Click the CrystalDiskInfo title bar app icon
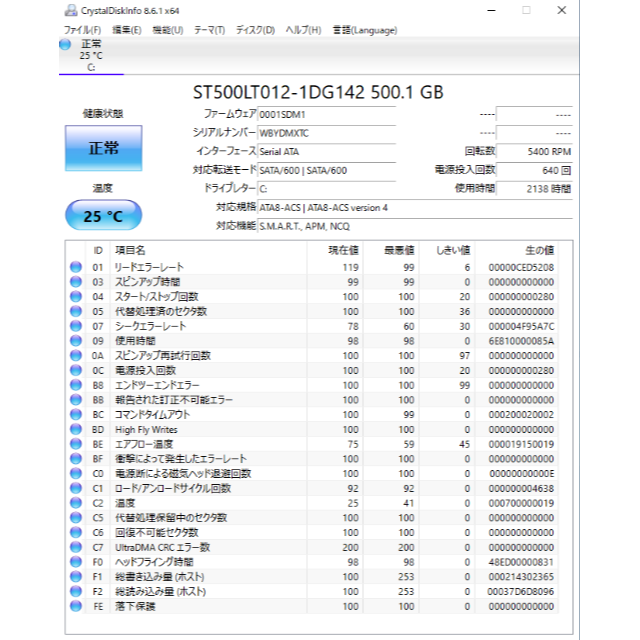Screen dimensions: 640x640 (71, 10)
